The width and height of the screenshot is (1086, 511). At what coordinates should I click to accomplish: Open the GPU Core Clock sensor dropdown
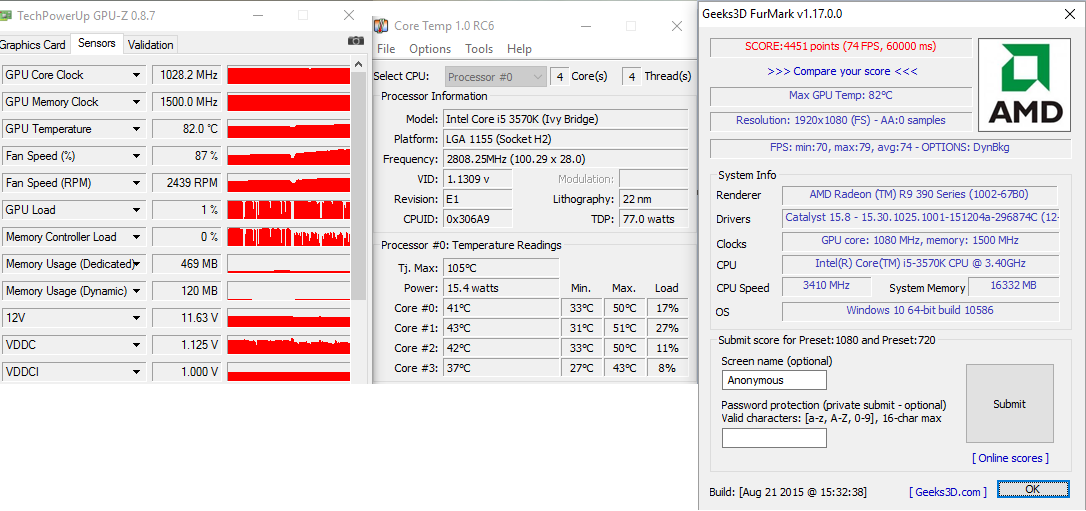[x=137, y=75]
